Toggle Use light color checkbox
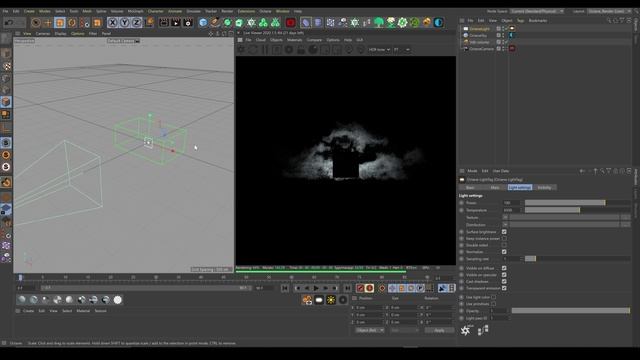The image size is (640, 360). (x=493, y=297)
